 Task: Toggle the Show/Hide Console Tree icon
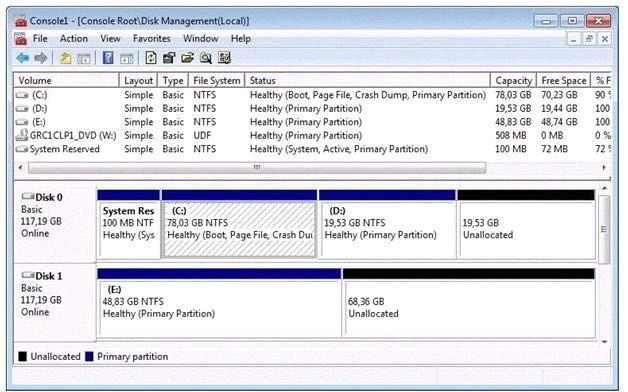(83, 58)
